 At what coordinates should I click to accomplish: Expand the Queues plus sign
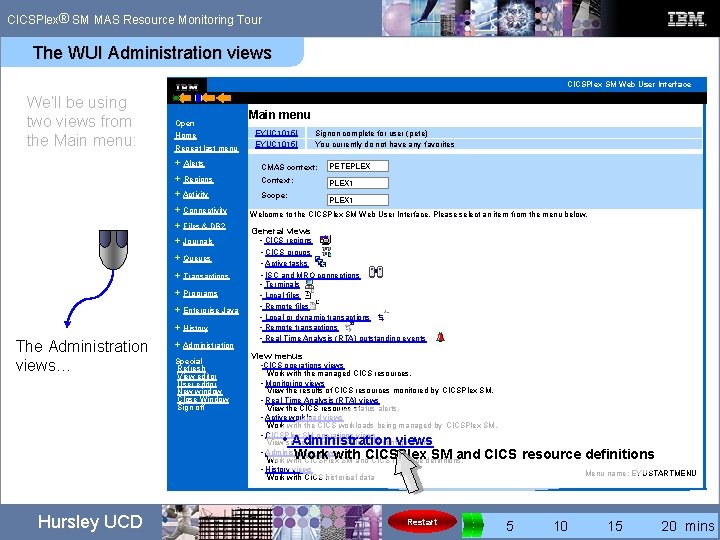(x=177, y=258)
